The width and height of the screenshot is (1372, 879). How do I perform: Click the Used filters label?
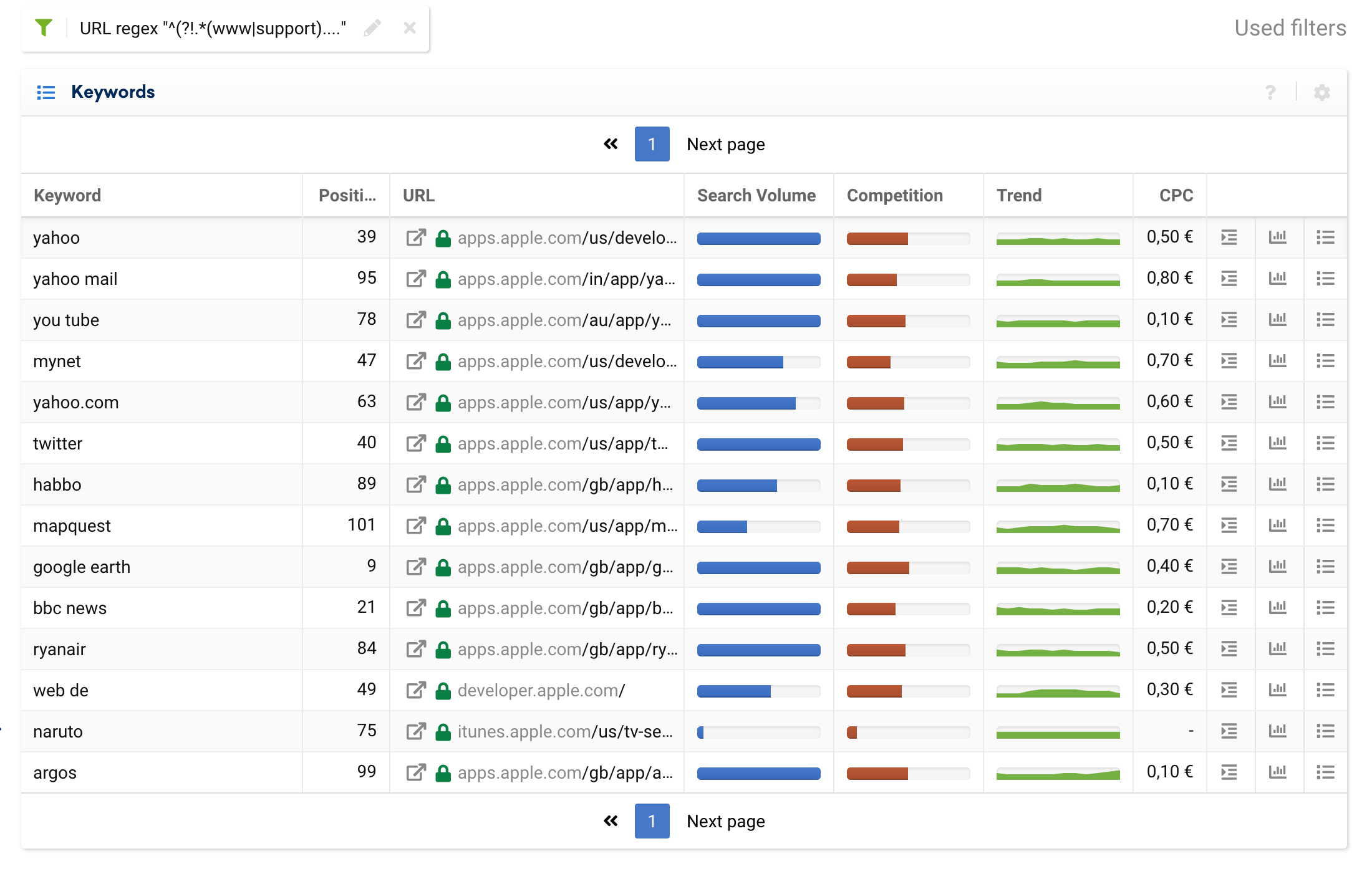[x=1290, y=28]
